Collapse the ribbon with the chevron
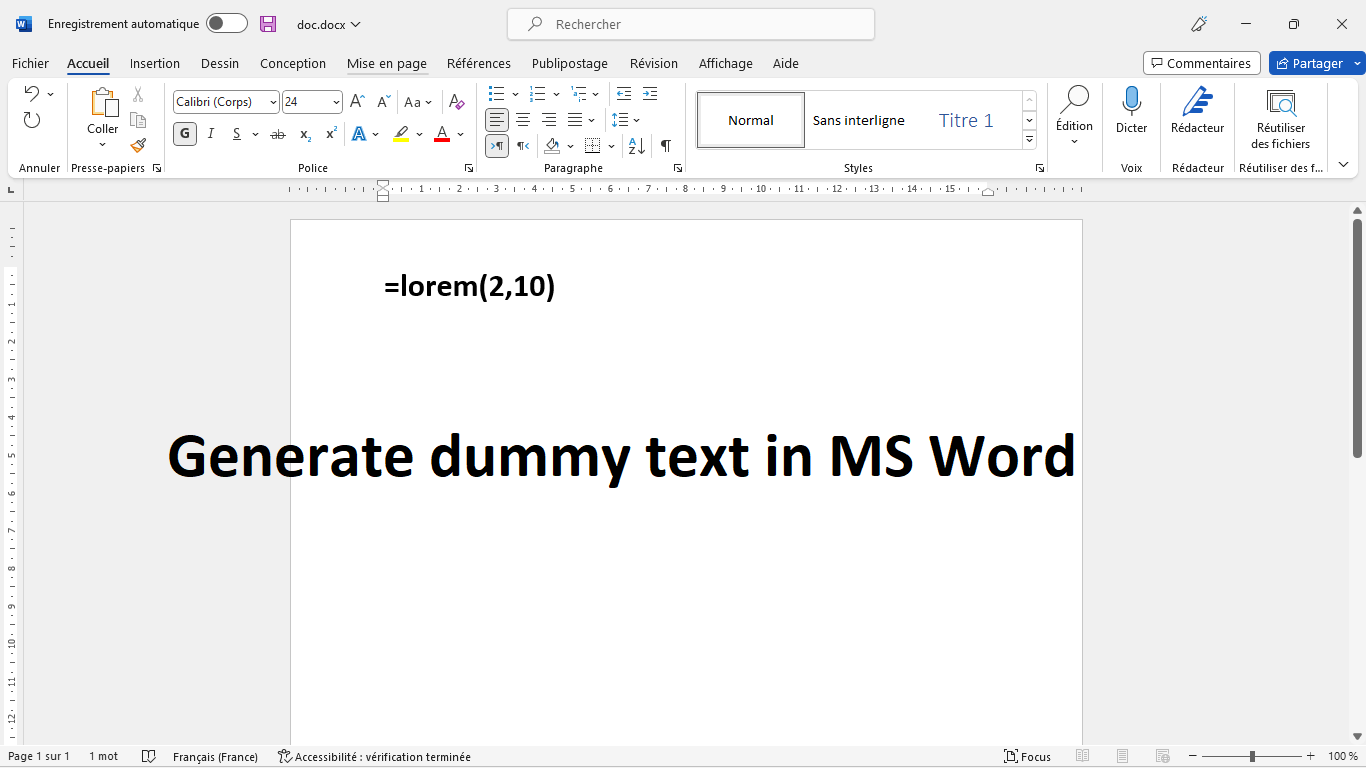The height and width of the screenshot is (768, 1366). coord(1343,165)
